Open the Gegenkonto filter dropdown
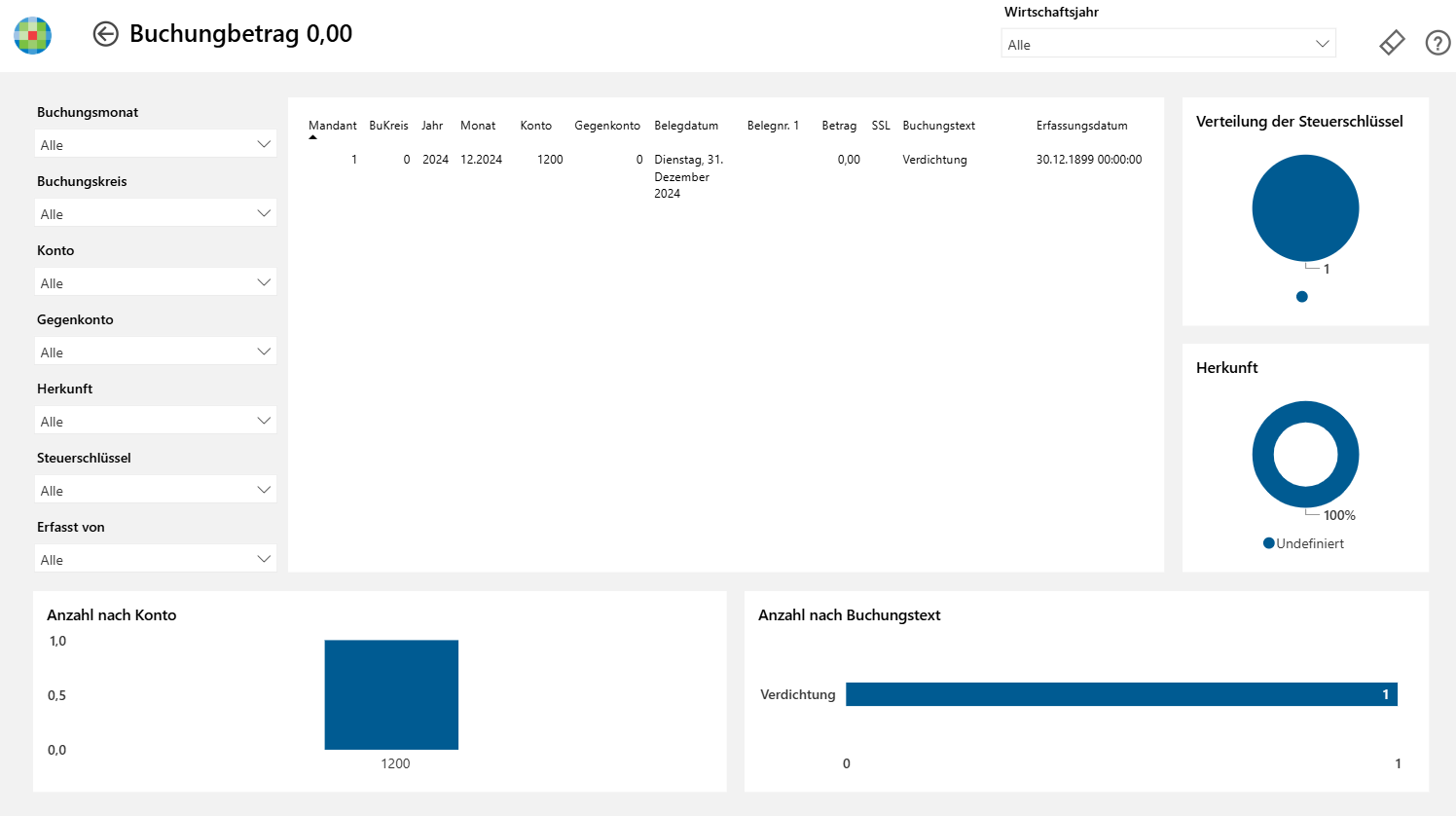 click(156, 352)
